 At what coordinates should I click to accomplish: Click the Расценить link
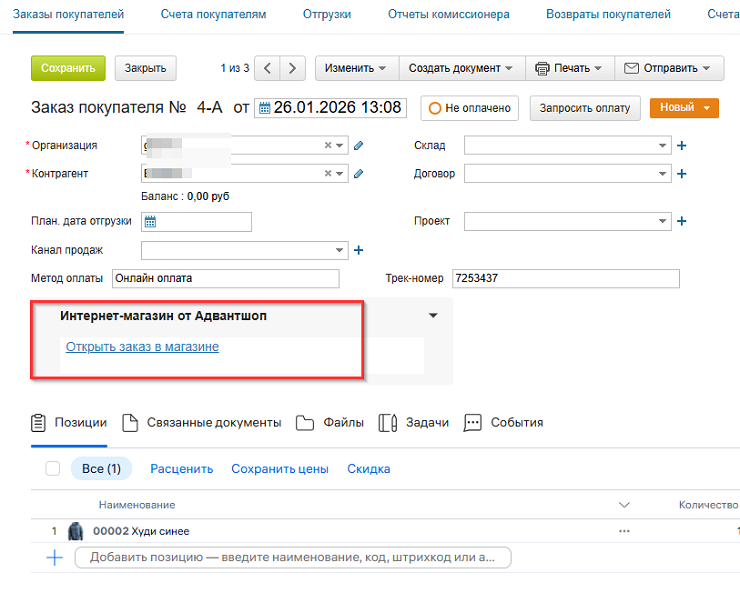[x=182, y=469]
